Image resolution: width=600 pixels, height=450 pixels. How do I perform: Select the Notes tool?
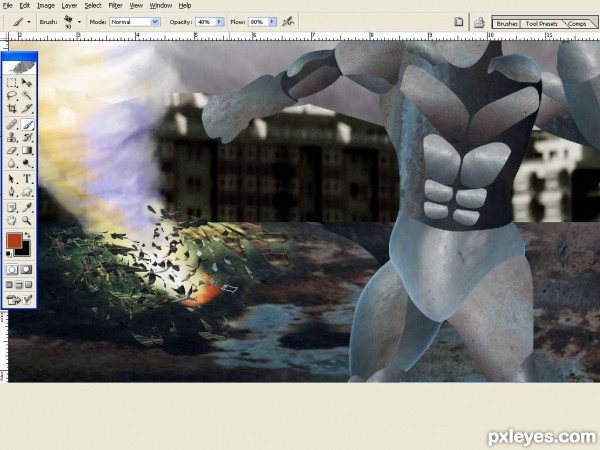click(12, 207)
